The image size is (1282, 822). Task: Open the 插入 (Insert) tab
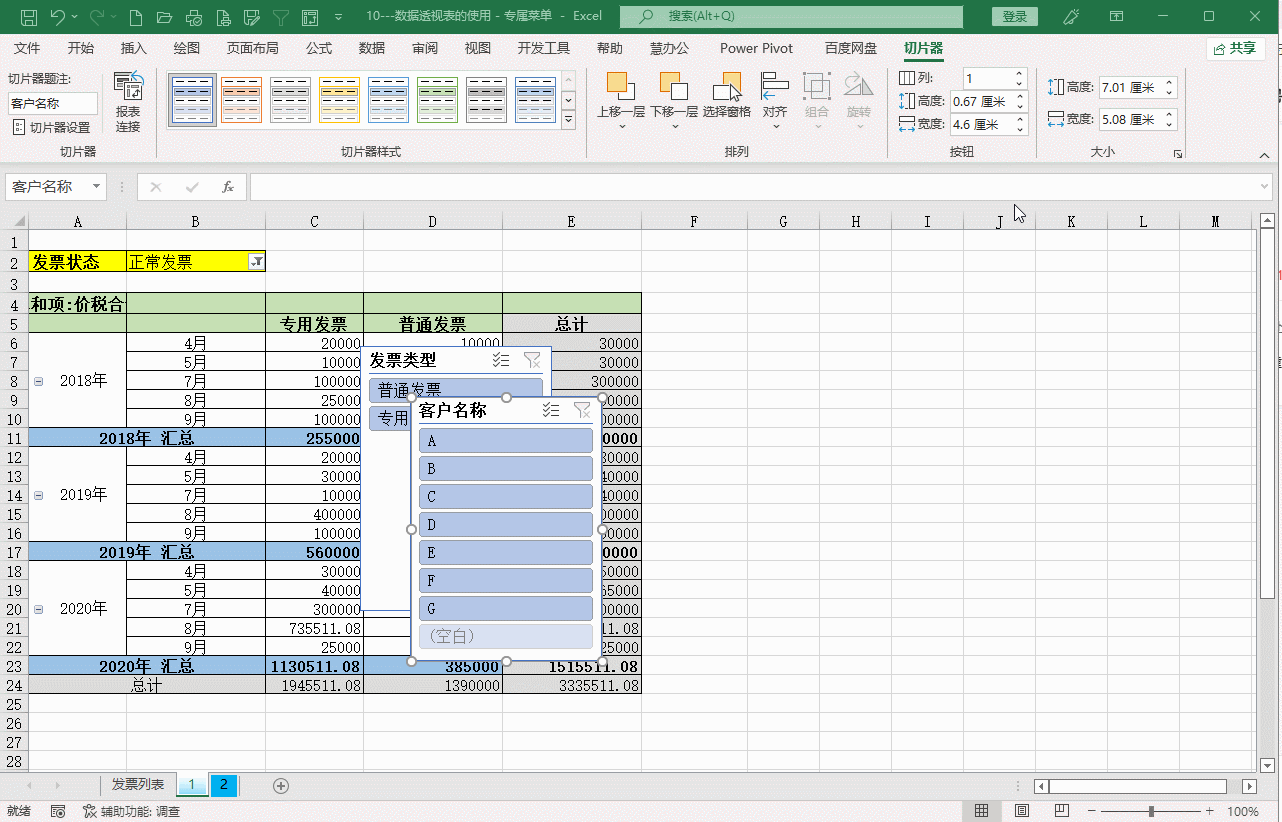point(134,48)
